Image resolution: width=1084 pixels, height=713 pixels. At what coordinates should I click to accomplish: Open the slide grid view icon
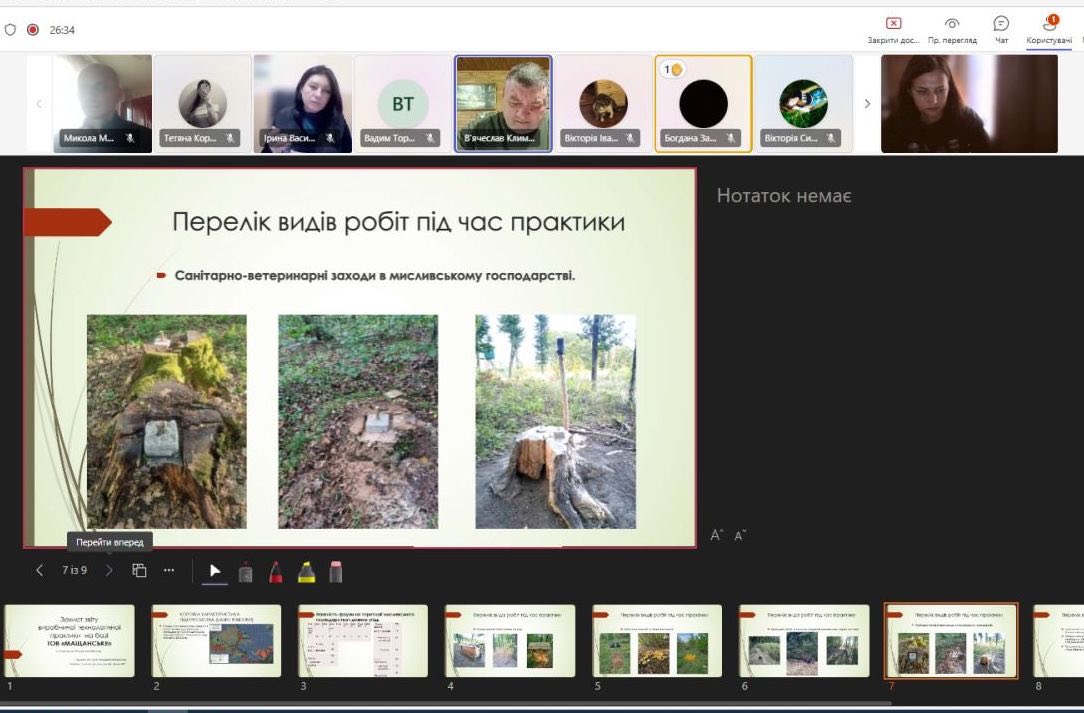tap(139, 570)
